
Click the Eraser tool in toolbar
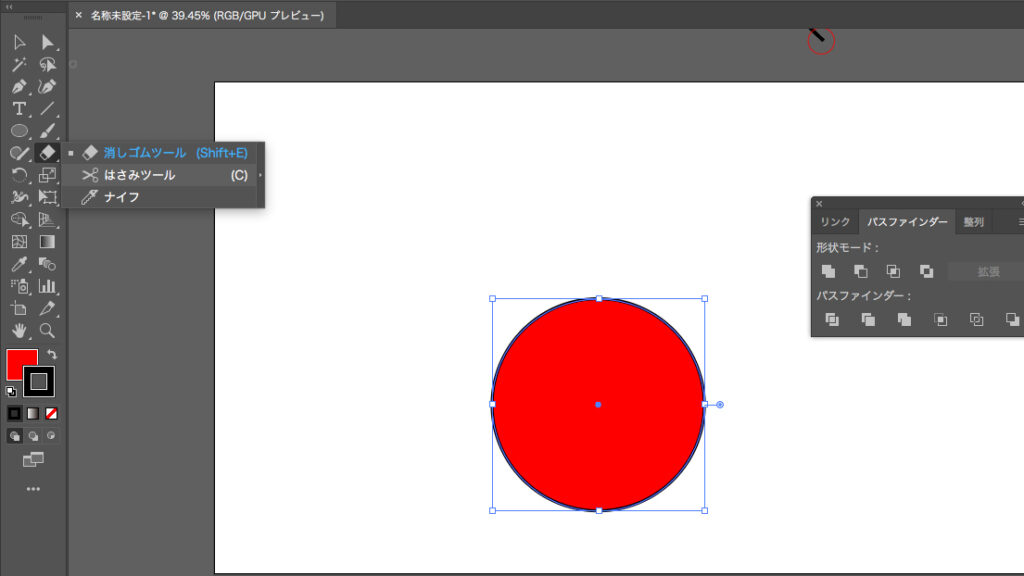(x=47, y=153)
